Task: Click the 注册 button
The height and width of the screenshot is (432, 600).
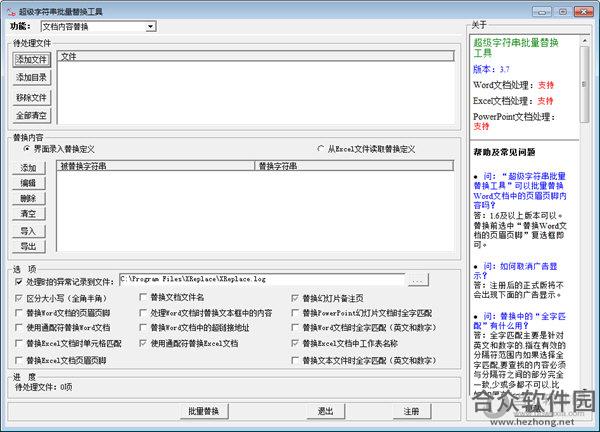Action: coord(411,411)
